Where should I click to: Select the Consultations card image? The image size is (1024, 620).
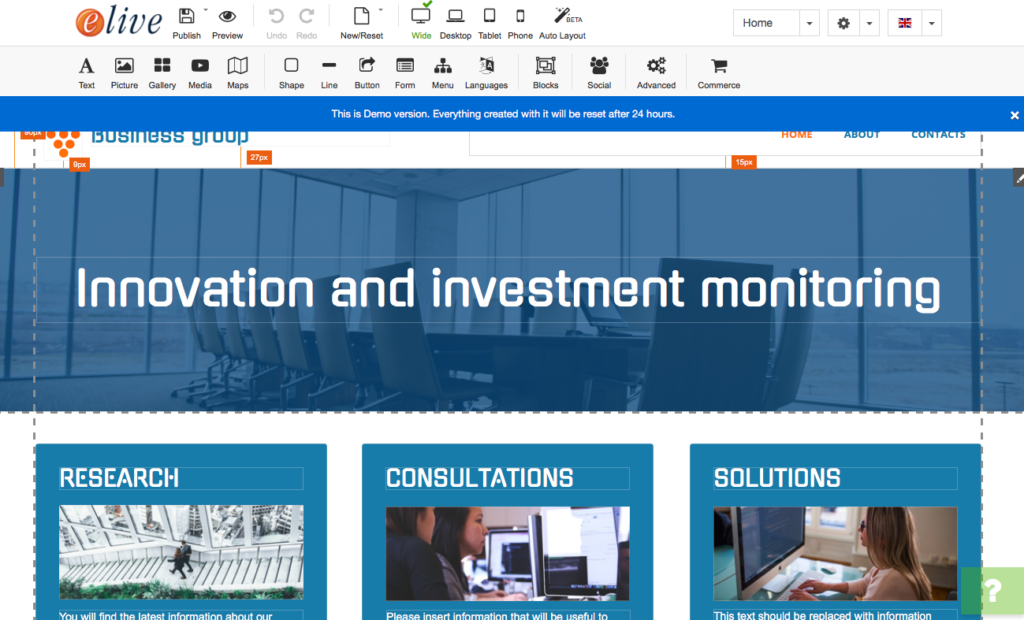[x=507, y=553]
